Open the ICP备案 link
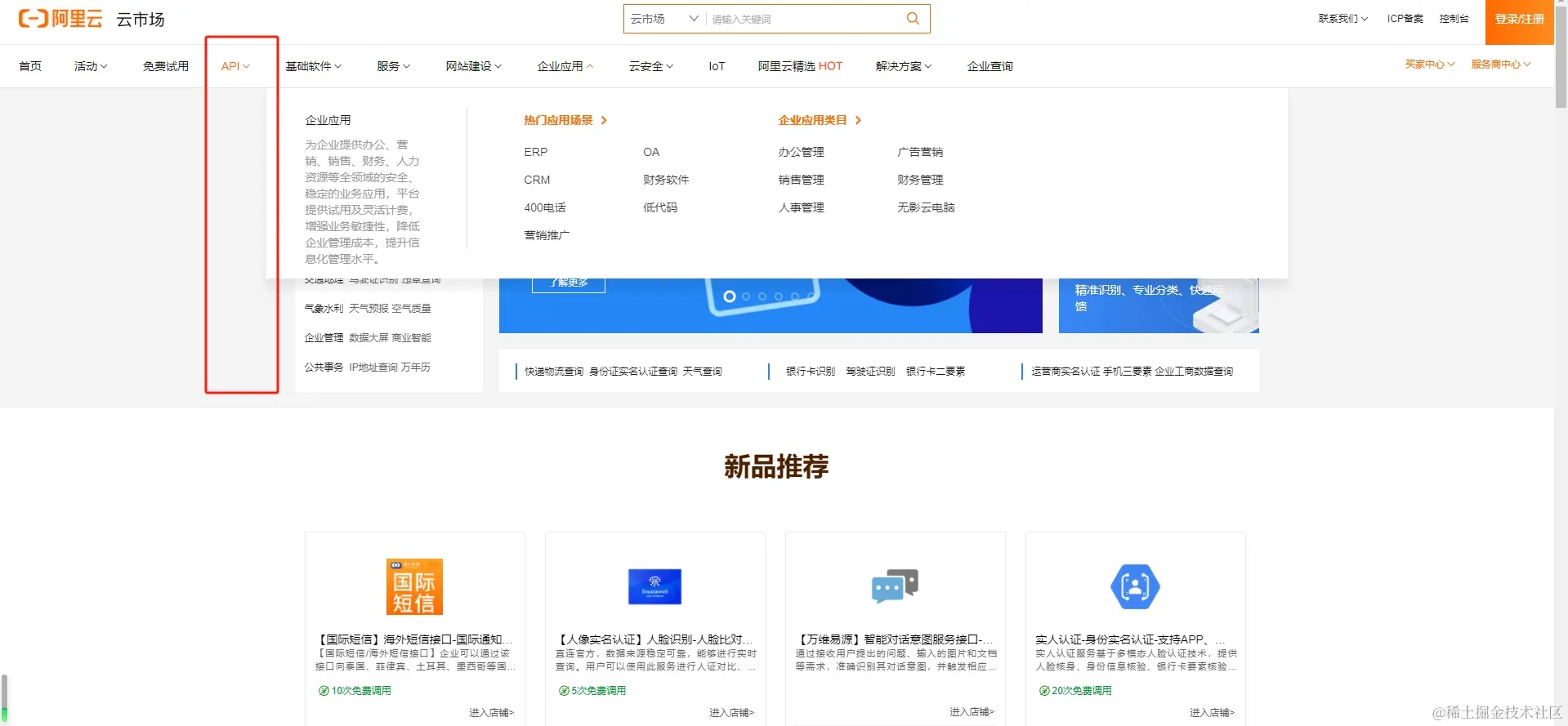The height and width of the screenshot is (726, 1568). tap(1405, 18)
